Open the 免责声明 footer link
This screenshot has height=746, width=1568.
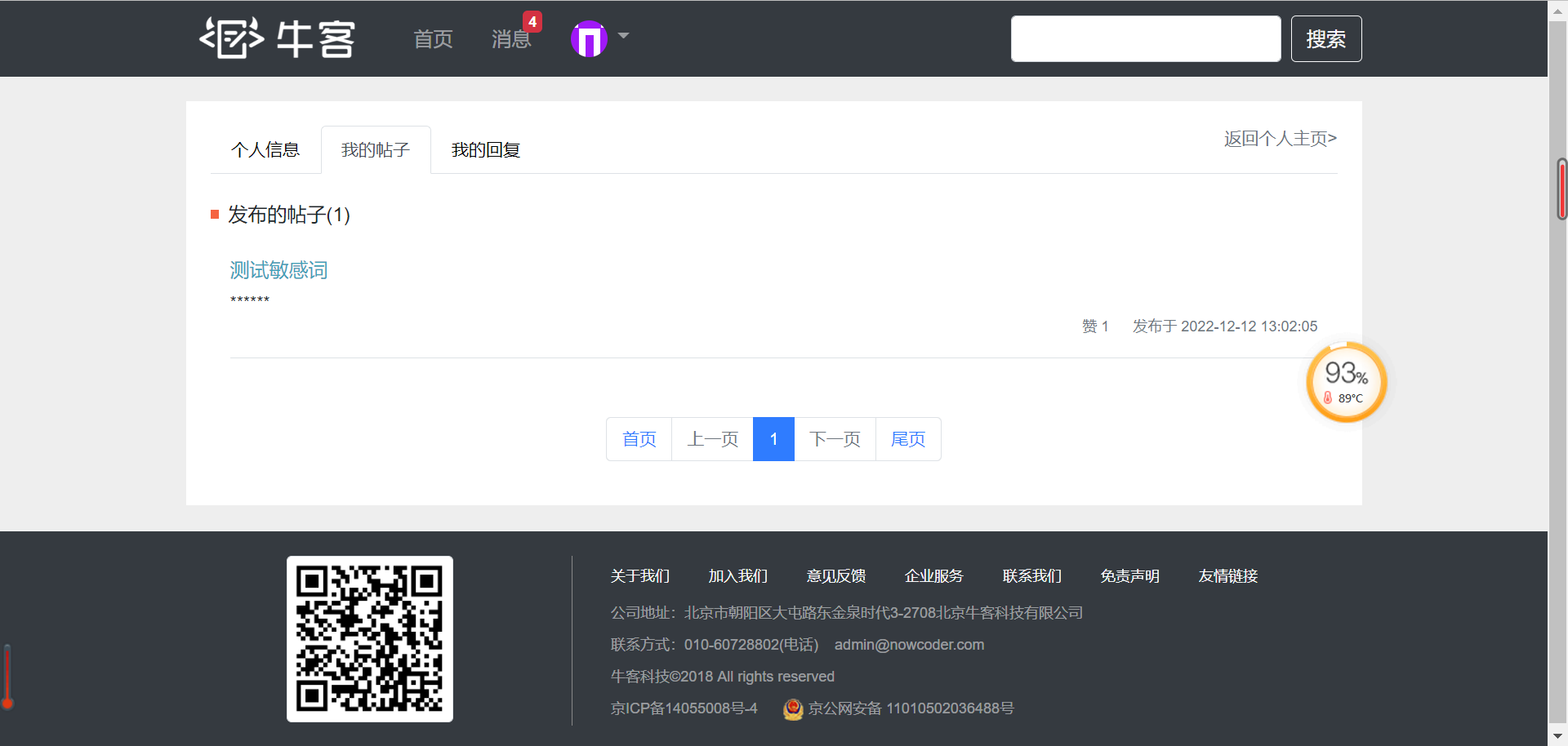1130,576
